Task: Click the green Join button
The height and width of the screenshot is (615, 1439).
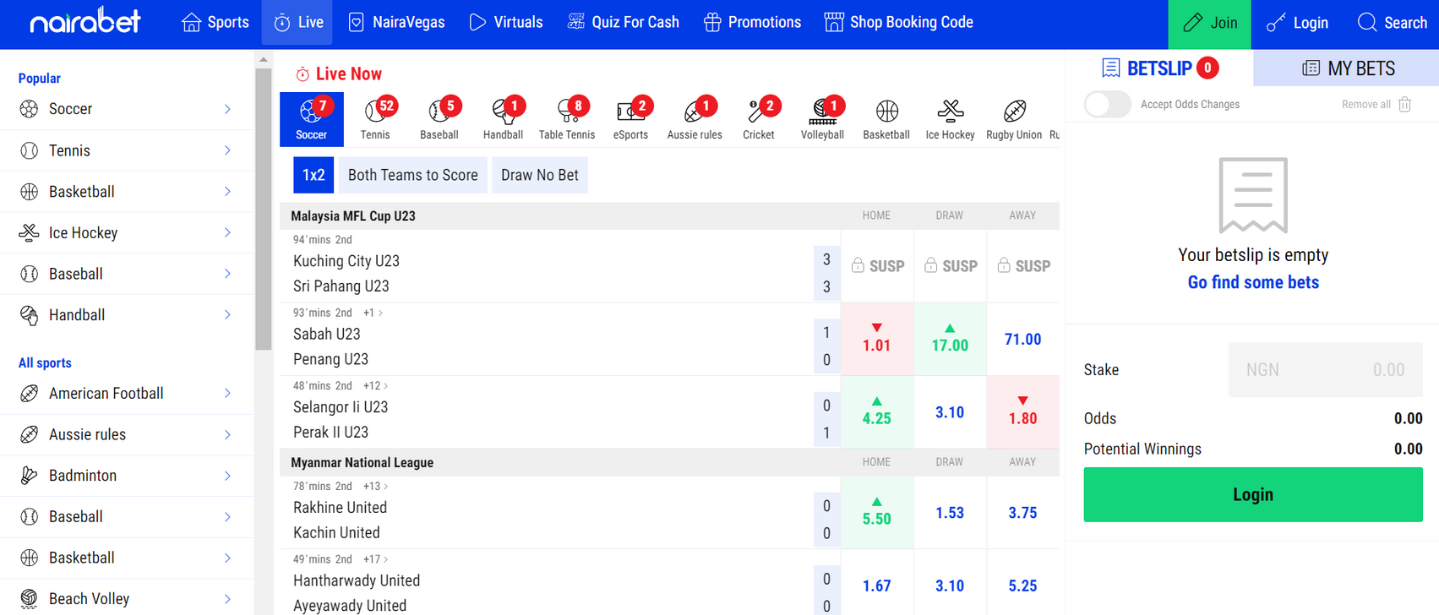Action: tap(1209, 24)
